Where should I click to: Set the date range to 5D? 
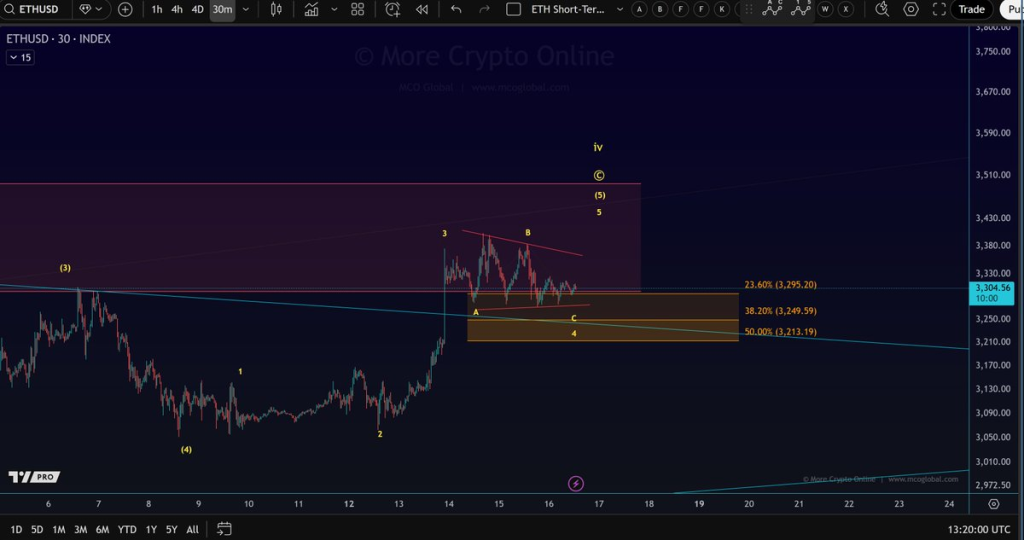coord(37,530)
